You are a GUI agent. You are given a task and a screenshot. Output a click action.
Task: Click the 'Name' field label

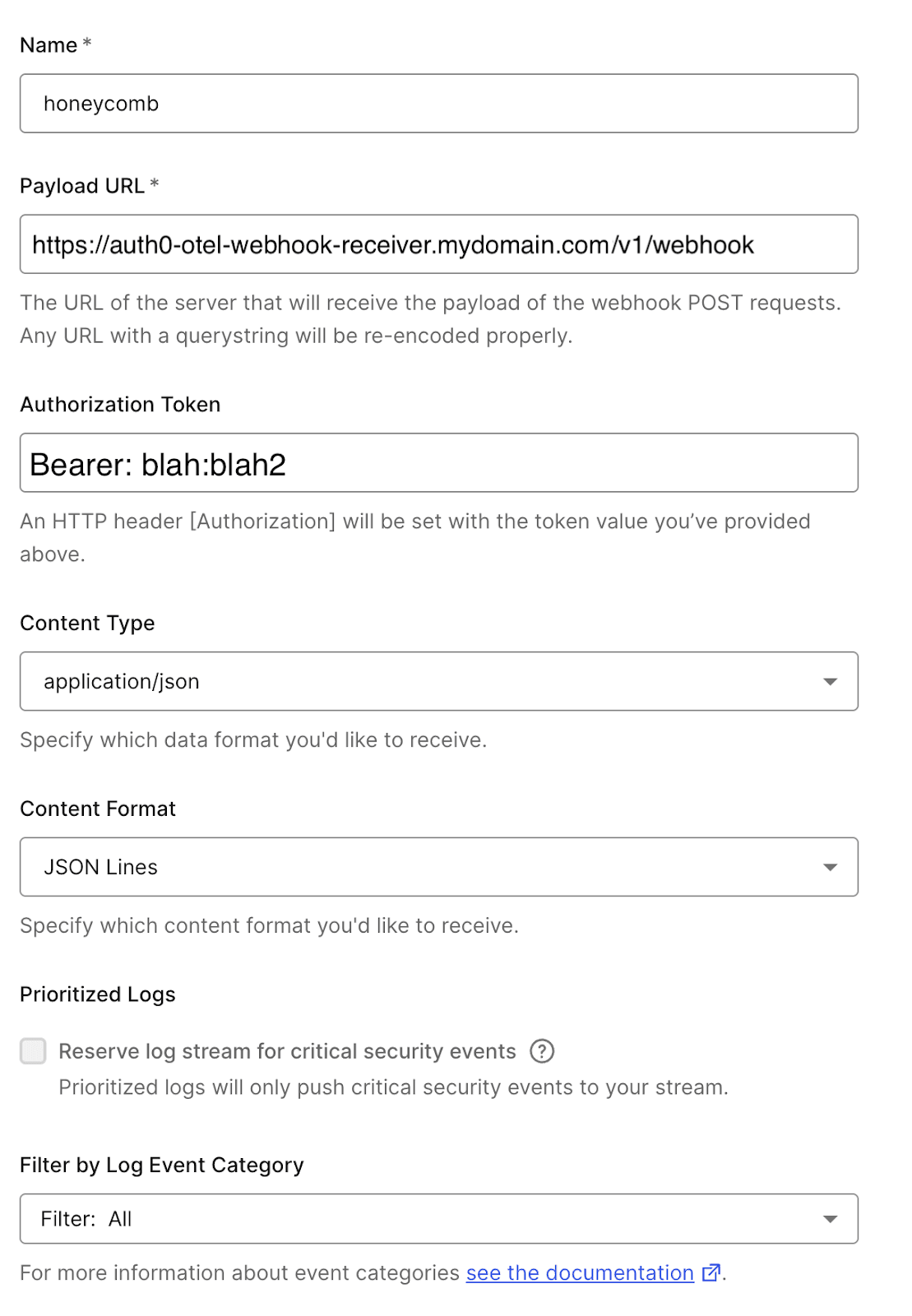click(x=49, y=45)
